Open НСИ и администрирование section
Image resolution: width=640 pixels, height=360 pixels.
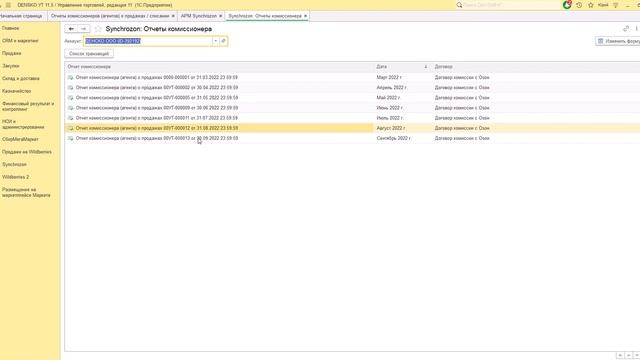[23, 124]
